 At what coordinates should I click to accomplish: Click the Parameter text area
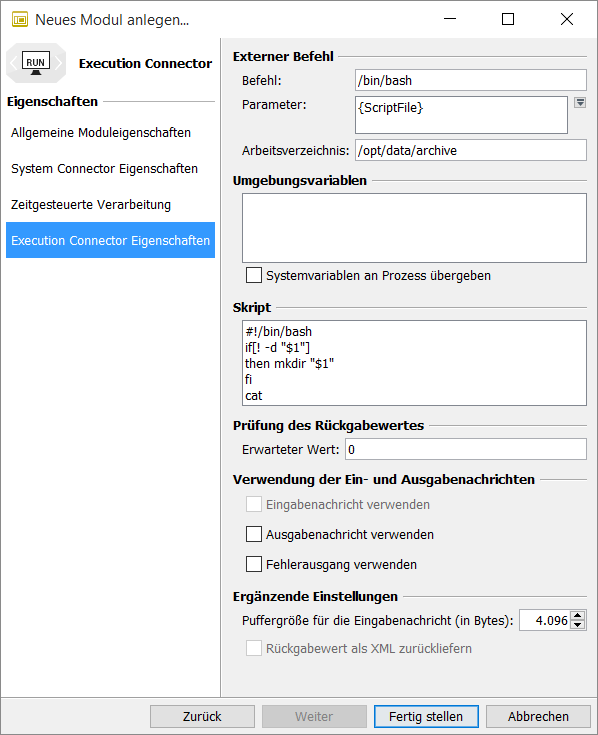[461, 115]
